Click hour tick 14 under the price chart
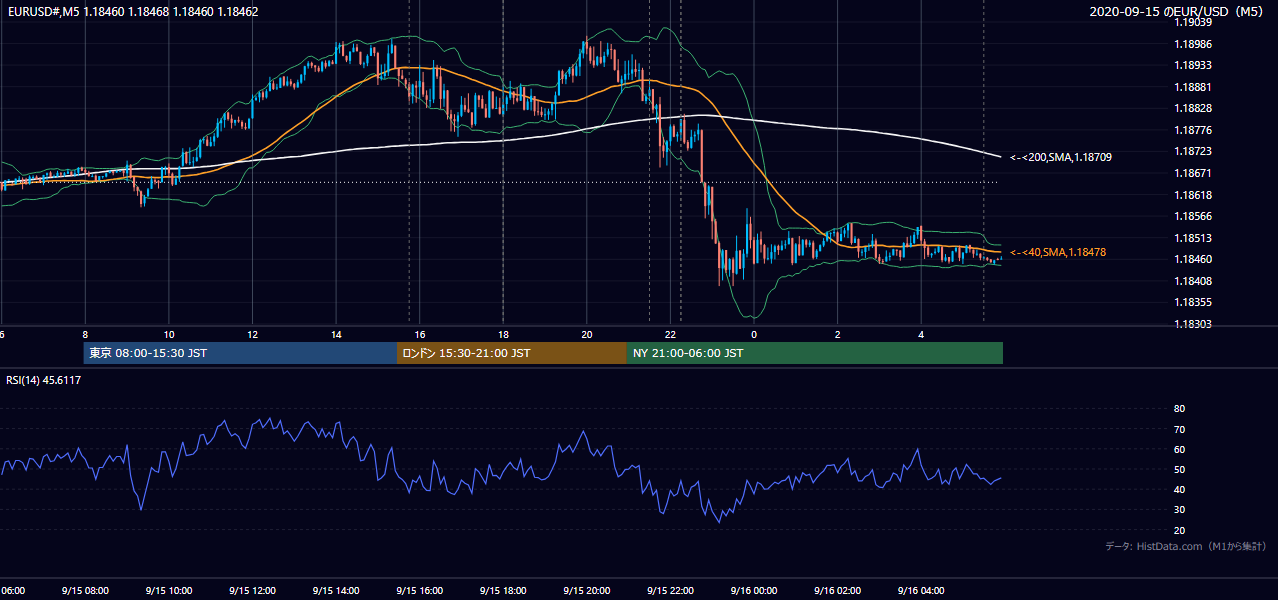The image size is (1278, 600). coord(336,335)
